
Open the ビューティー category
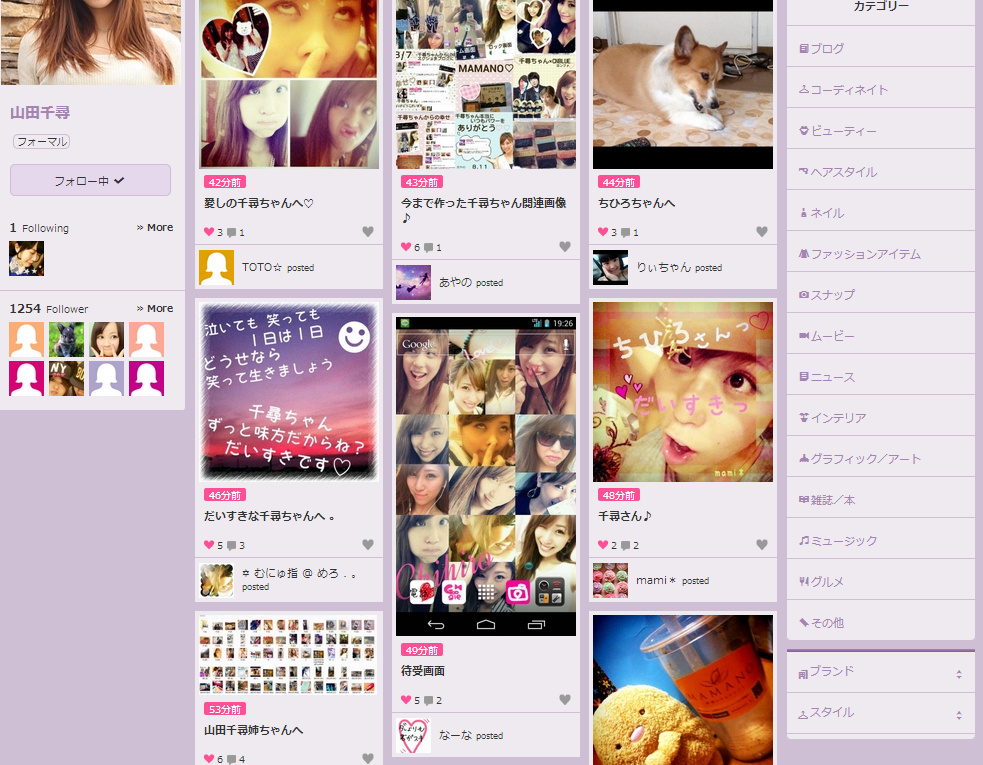coord(880,131)
